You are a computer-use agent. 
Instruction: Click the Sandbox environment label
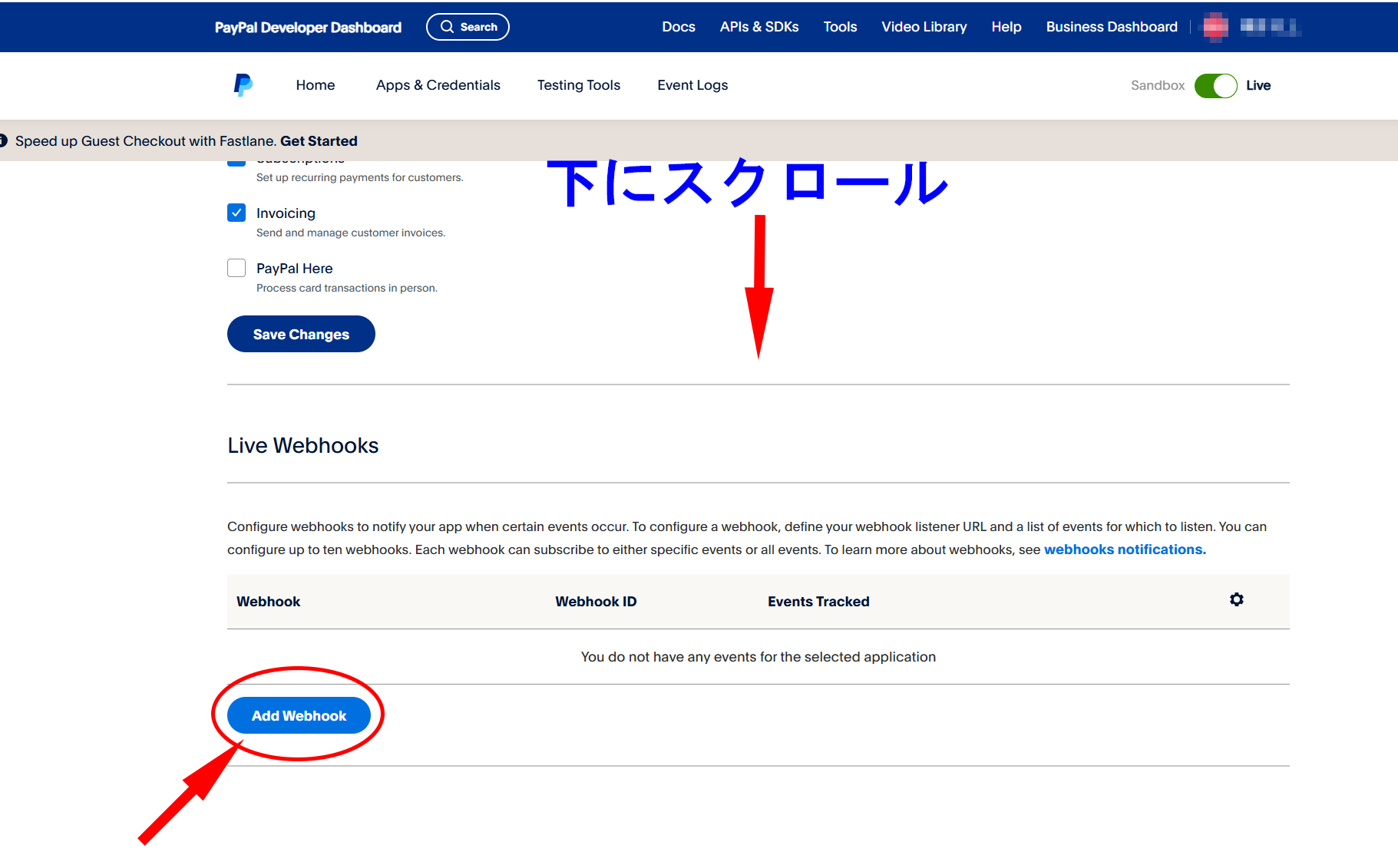pos(1158,85)
